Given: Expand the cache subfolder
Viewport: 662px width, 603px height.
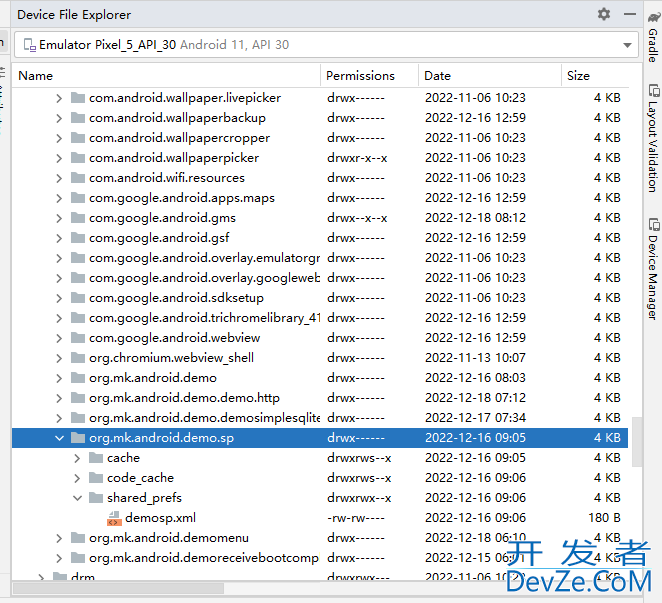Looking at the screenshot, I should pos(77,458).
